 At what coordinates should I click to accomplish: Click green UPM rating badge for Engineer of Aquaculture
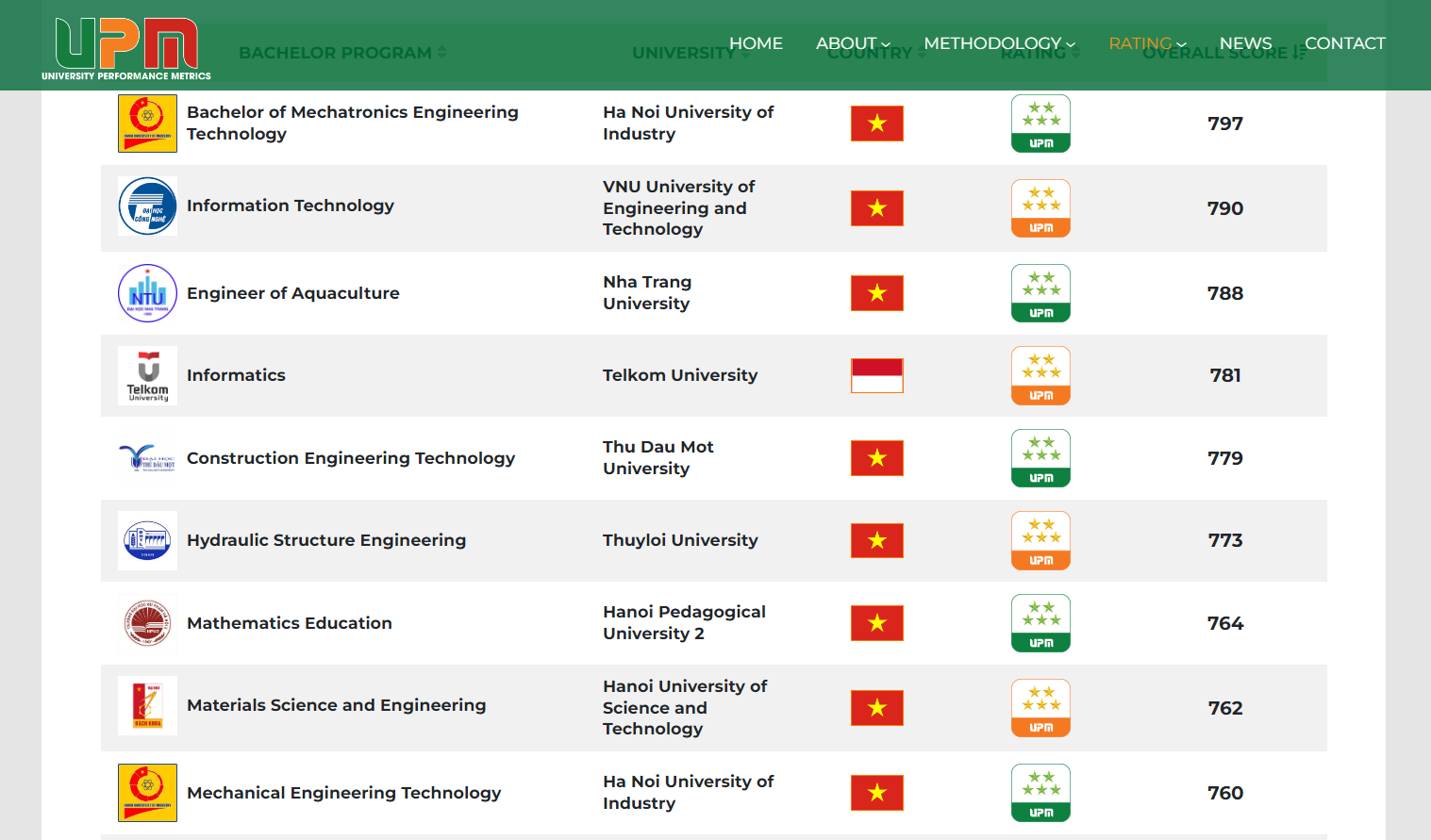[x=1040, y=293]
